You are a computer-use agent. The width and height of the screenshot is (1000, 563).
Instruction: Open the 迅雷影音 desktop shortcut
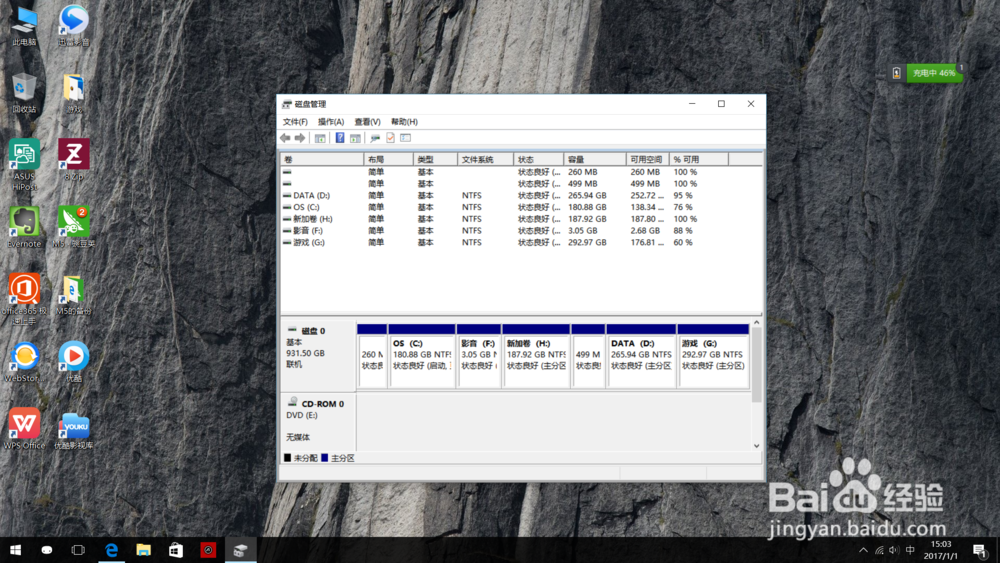tap(73, 26)
